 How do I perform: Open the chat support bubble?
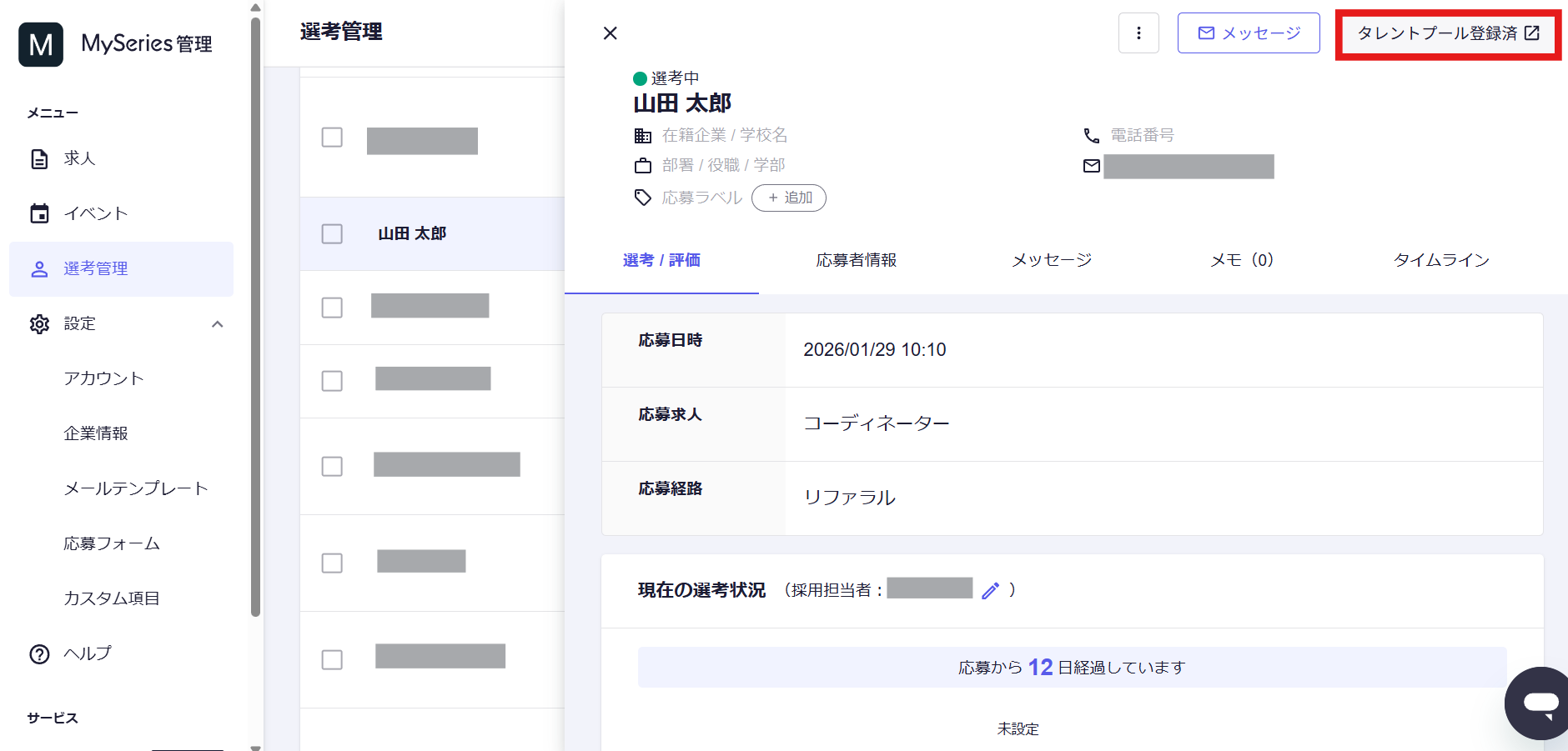(1540, 703)
